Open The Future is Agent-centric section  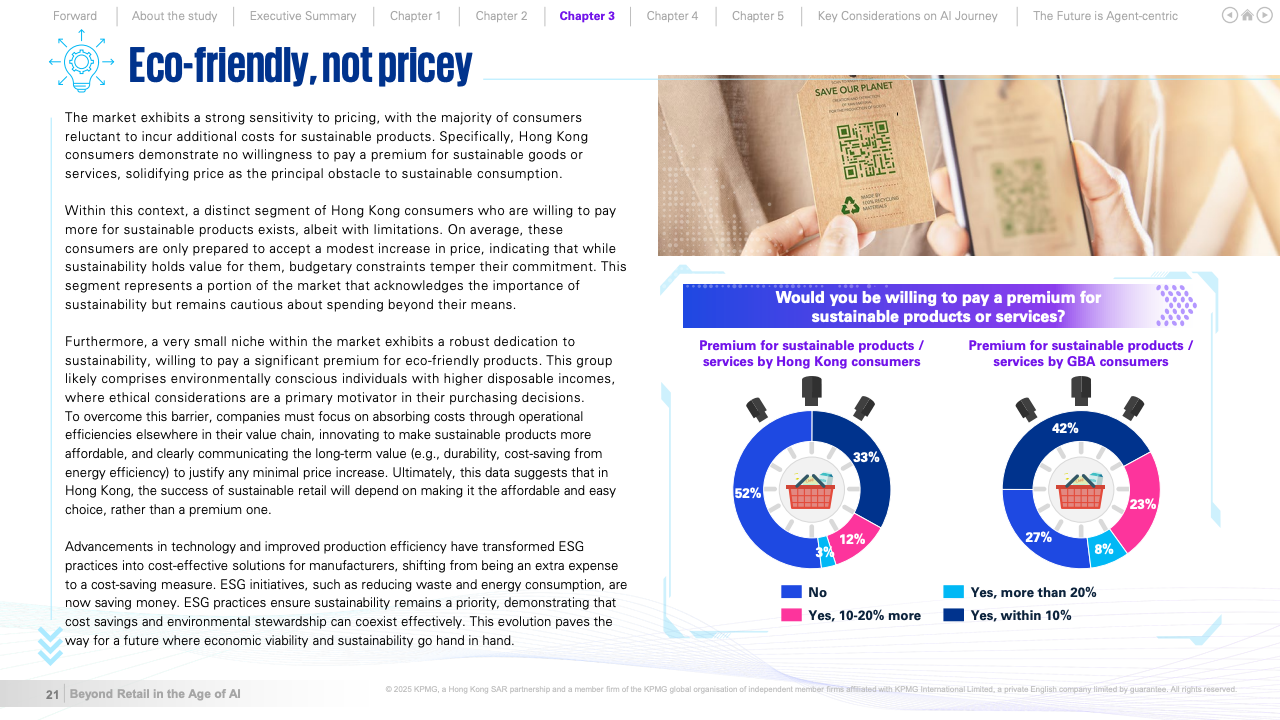tap(1105, 16)
